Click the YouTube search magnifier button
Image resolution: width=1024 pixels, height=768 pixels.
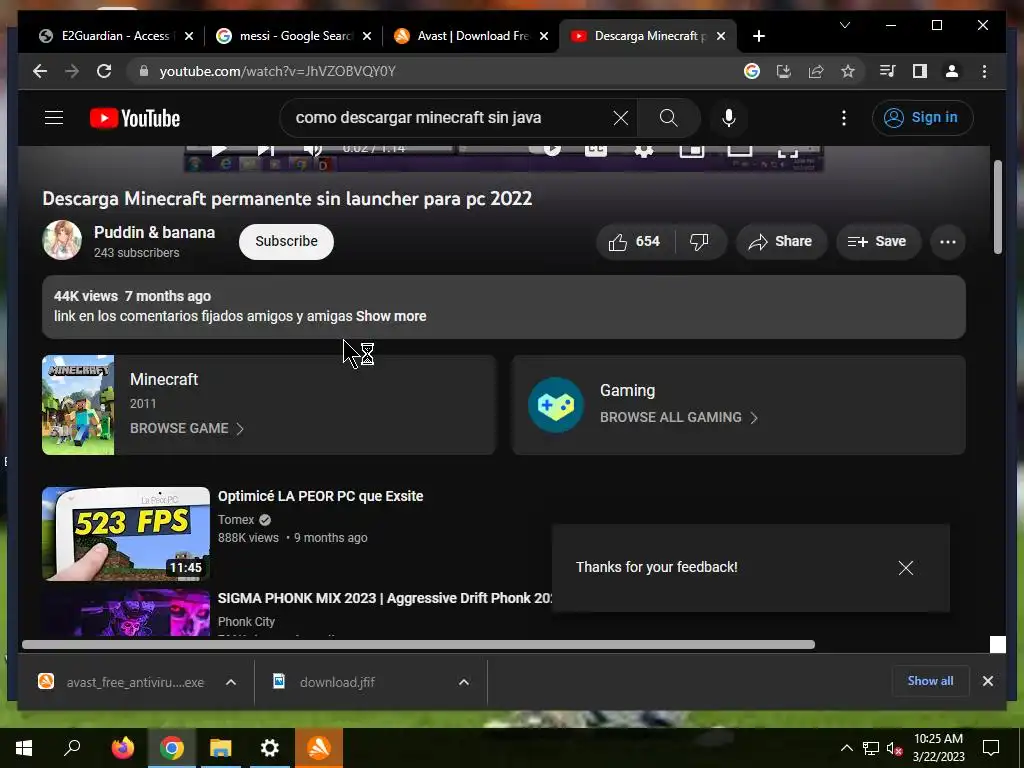668,118
